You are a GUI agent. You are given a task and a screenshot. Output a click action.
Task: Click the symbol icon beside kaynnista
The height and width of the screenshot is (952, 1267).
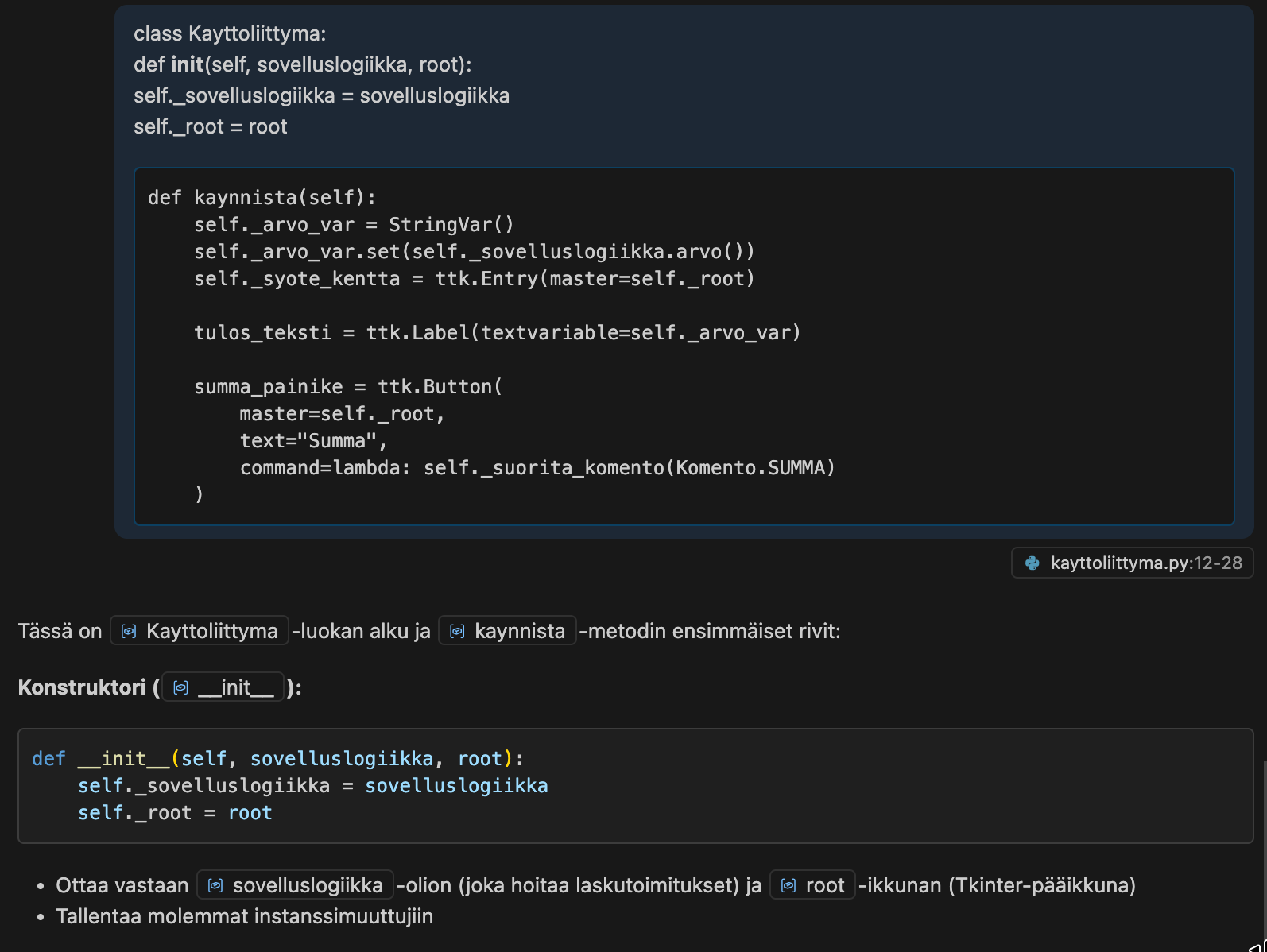click(x=457, y=632)
